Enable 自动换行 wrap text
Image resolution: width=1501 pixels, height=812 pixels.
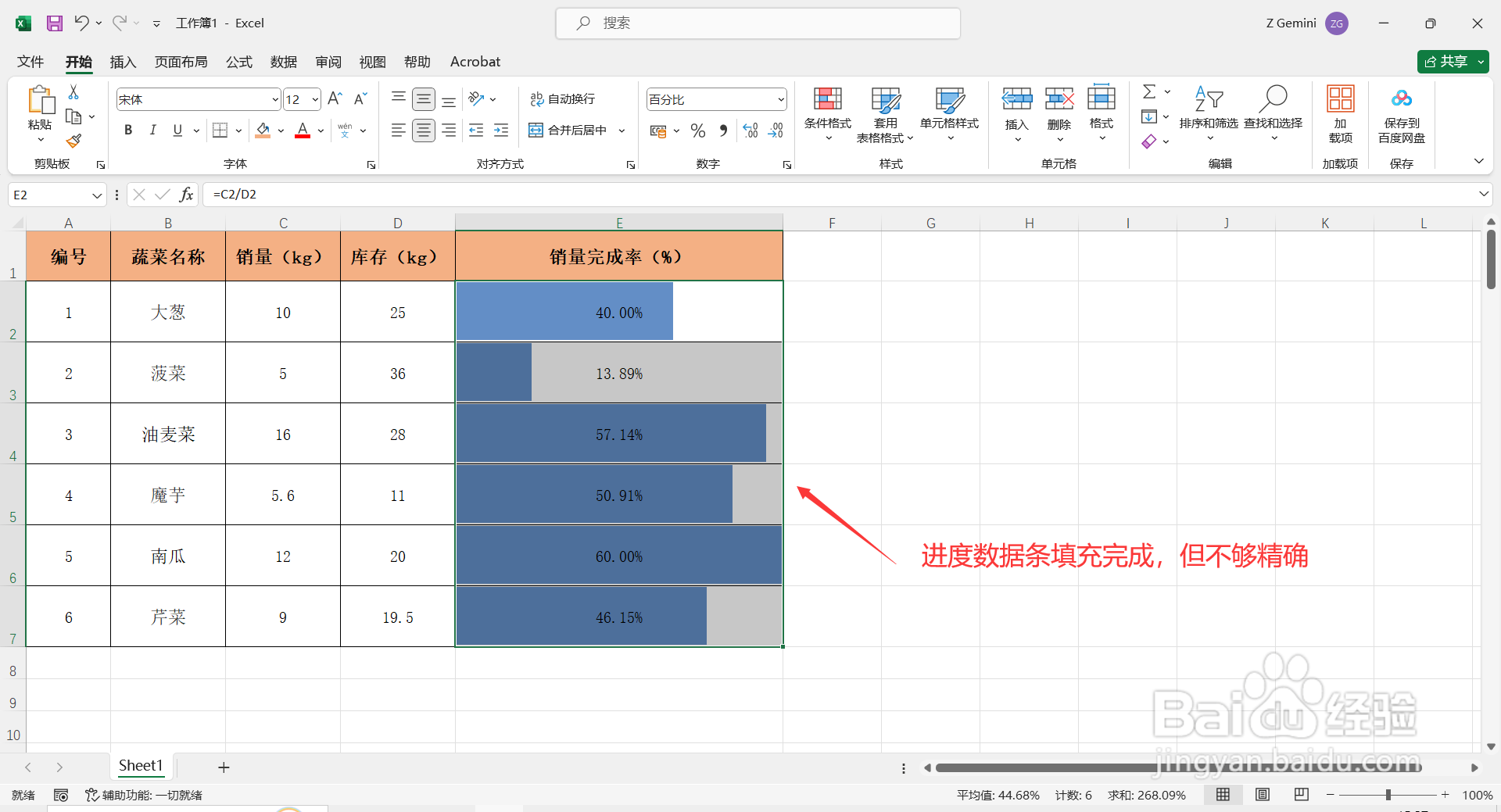coord(564,98)
